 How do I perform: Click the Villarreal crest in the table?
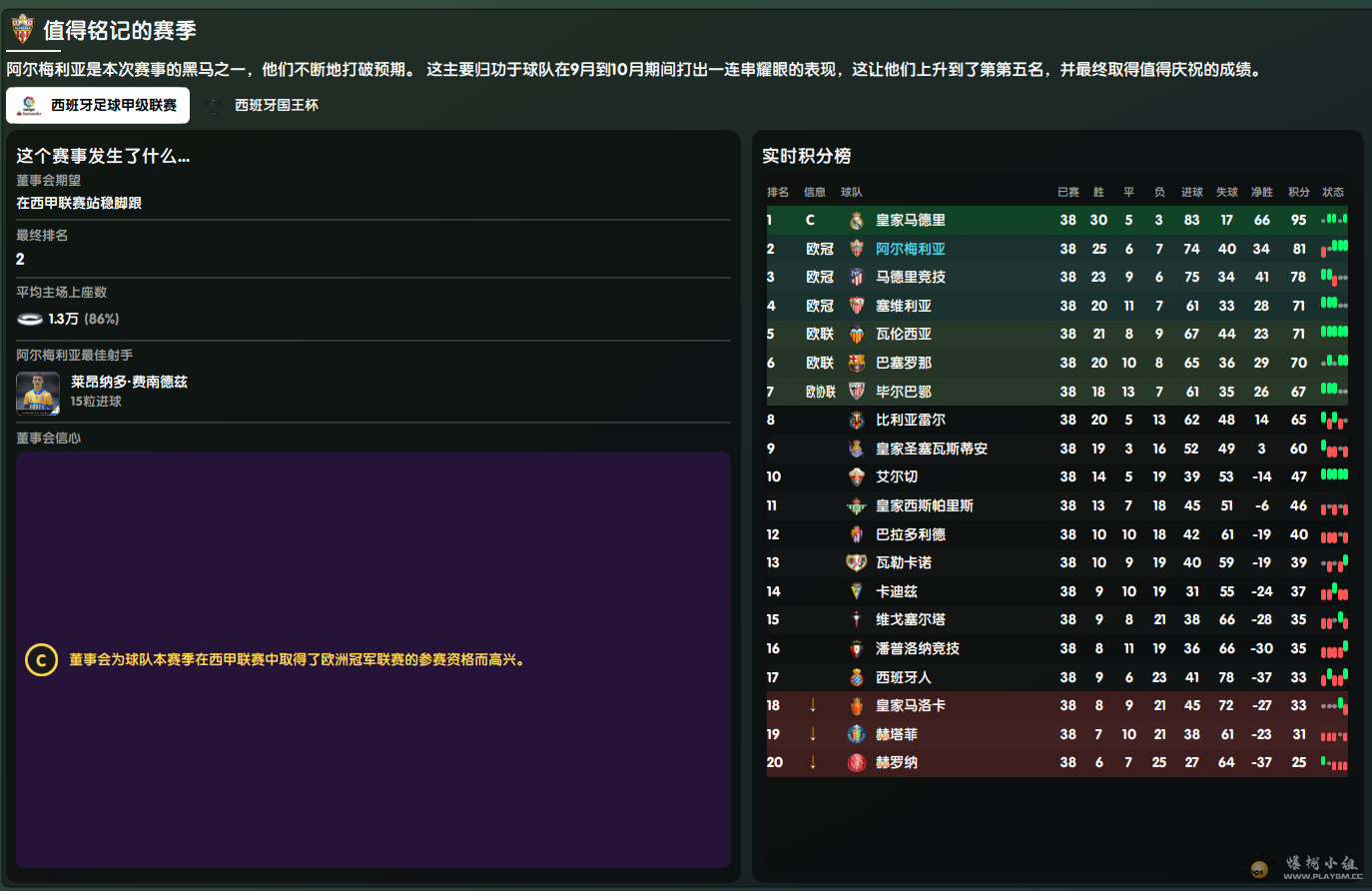pos(856,421)
